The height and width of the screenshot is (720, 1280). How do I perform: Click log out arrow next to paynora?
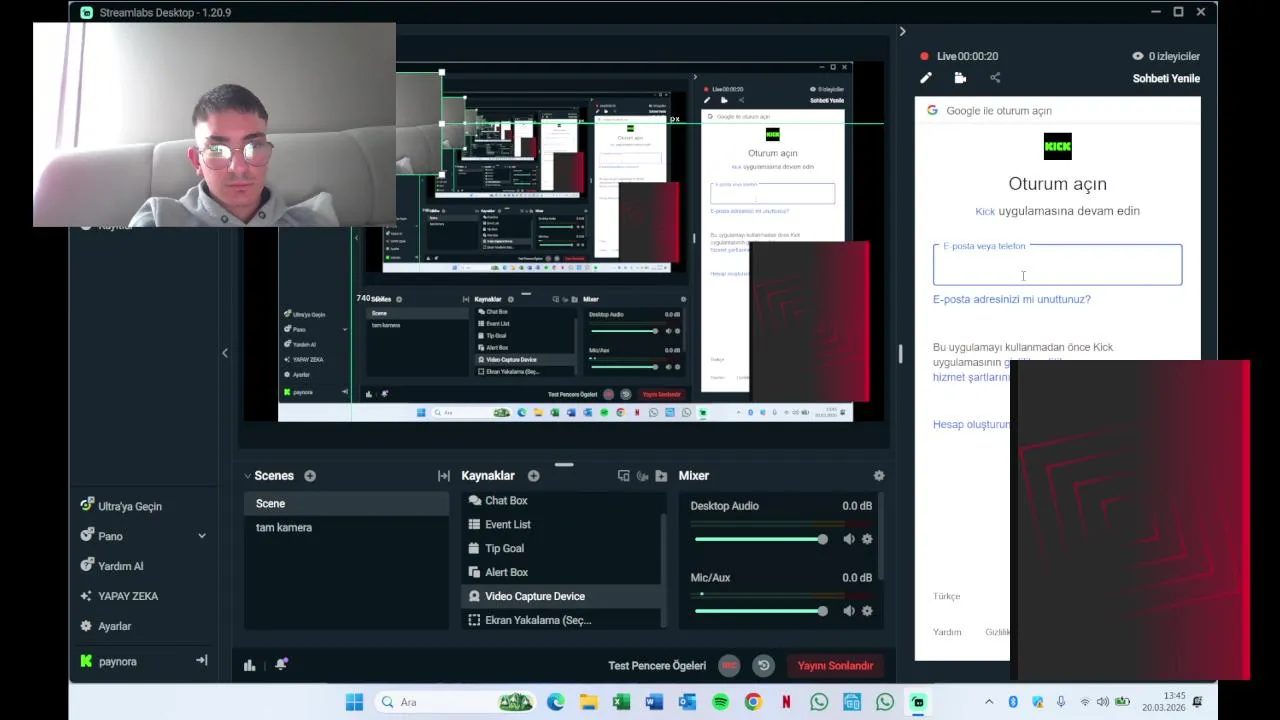201,661
